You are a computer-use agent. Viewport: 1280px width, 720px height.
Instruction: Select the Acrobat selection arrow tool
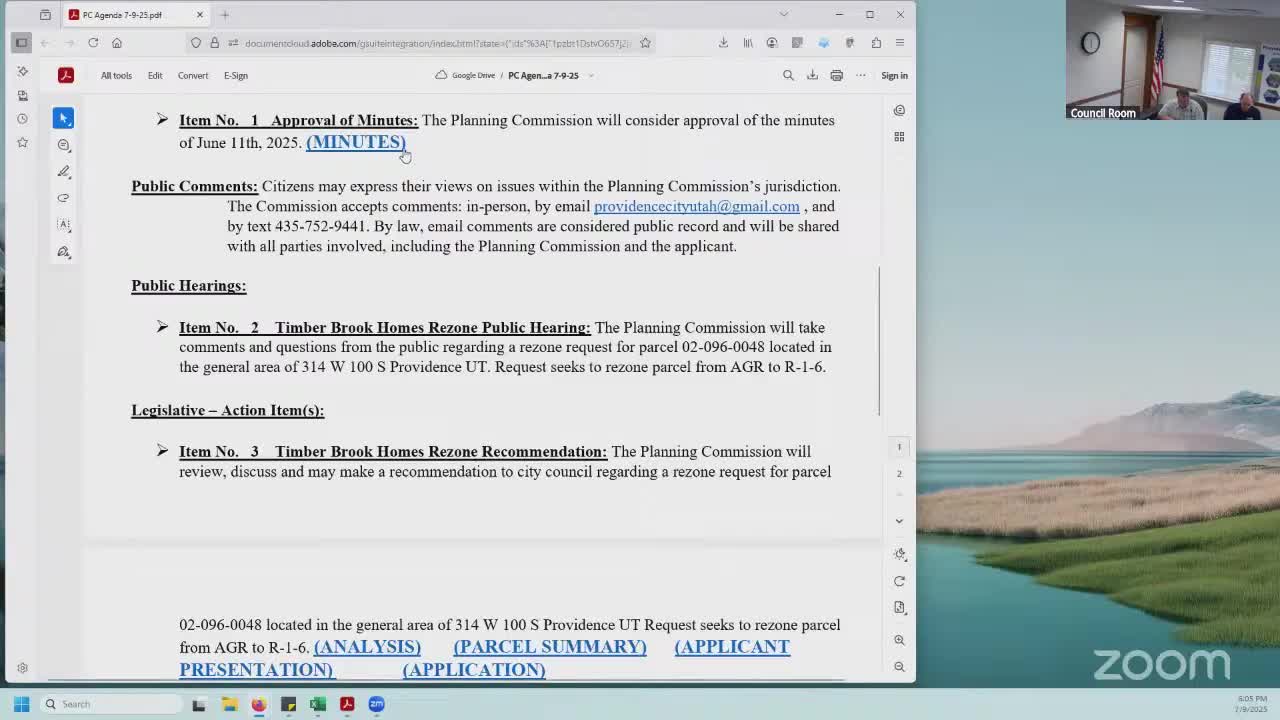click(63, 118)
